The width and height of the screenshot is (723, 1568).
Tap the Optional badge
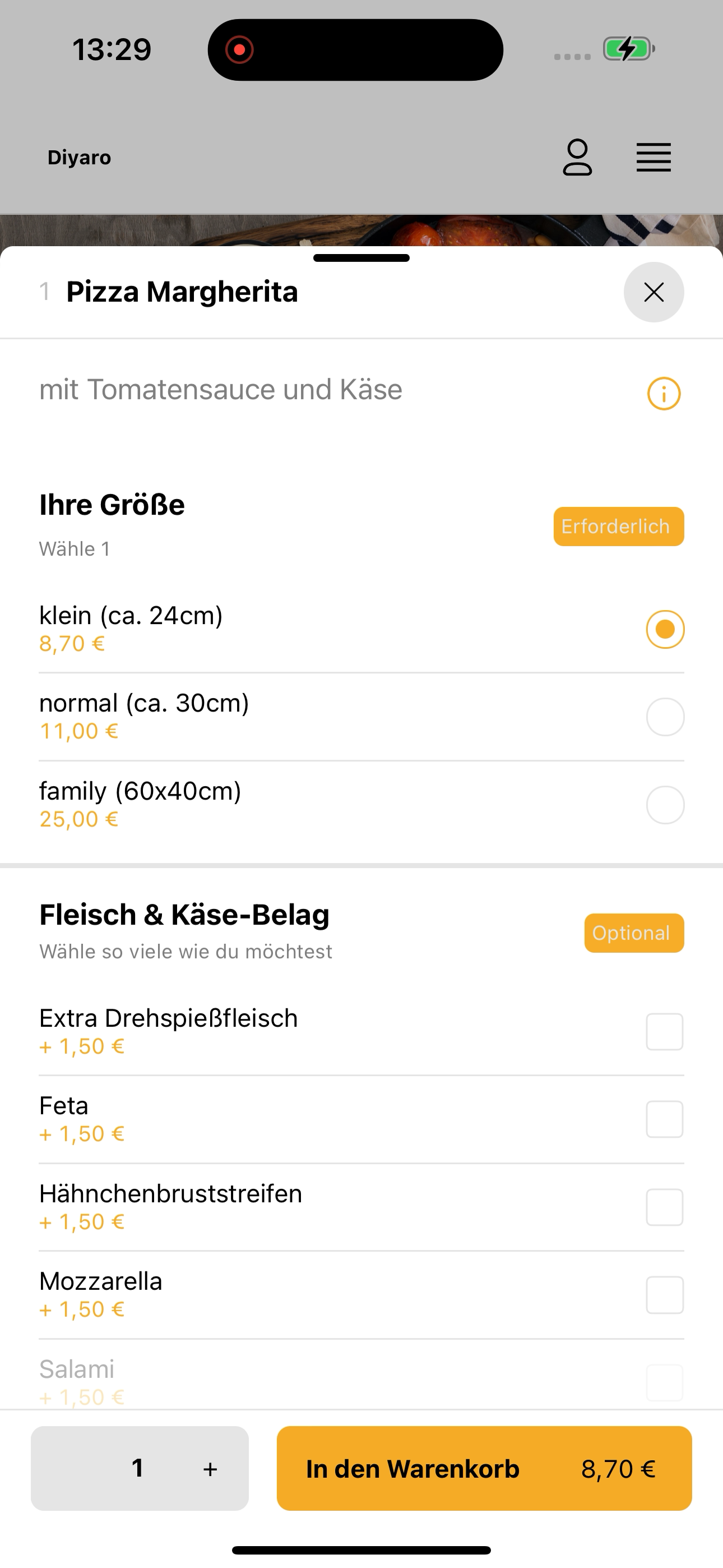click(634, 933)
